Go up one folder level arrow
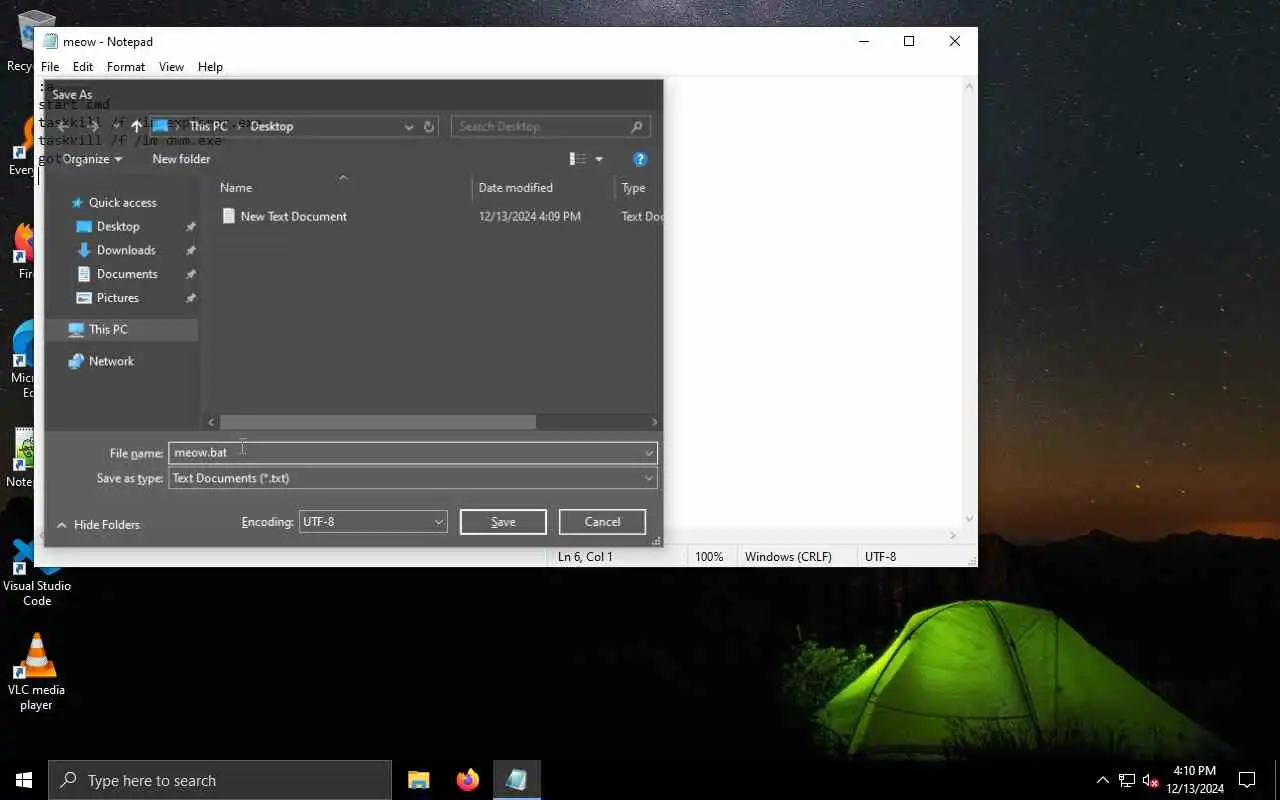This screenshot has width=1280, height=800. (x=137, y=126)
